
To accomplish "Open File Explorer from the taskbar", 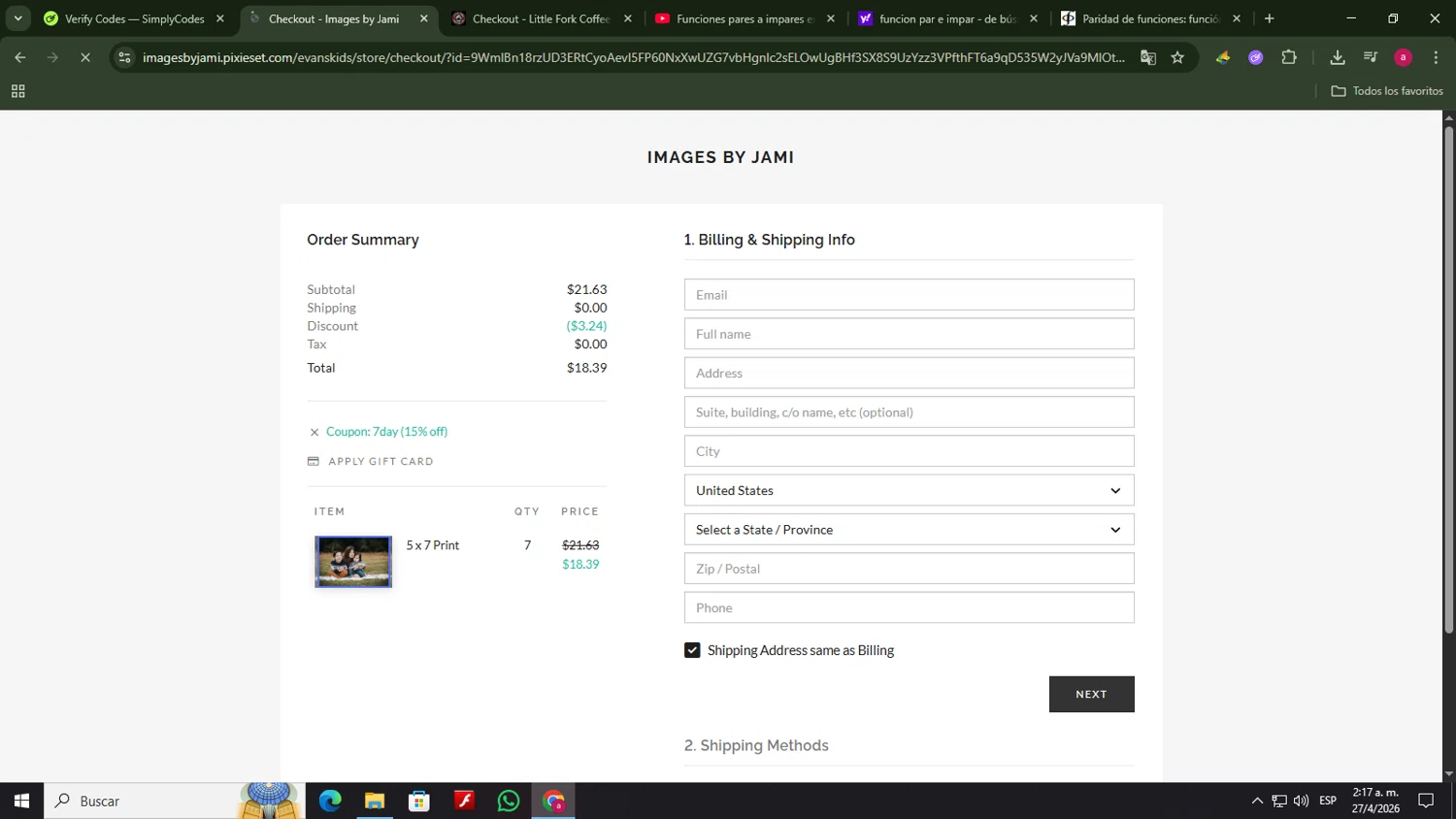I will 375,801.
